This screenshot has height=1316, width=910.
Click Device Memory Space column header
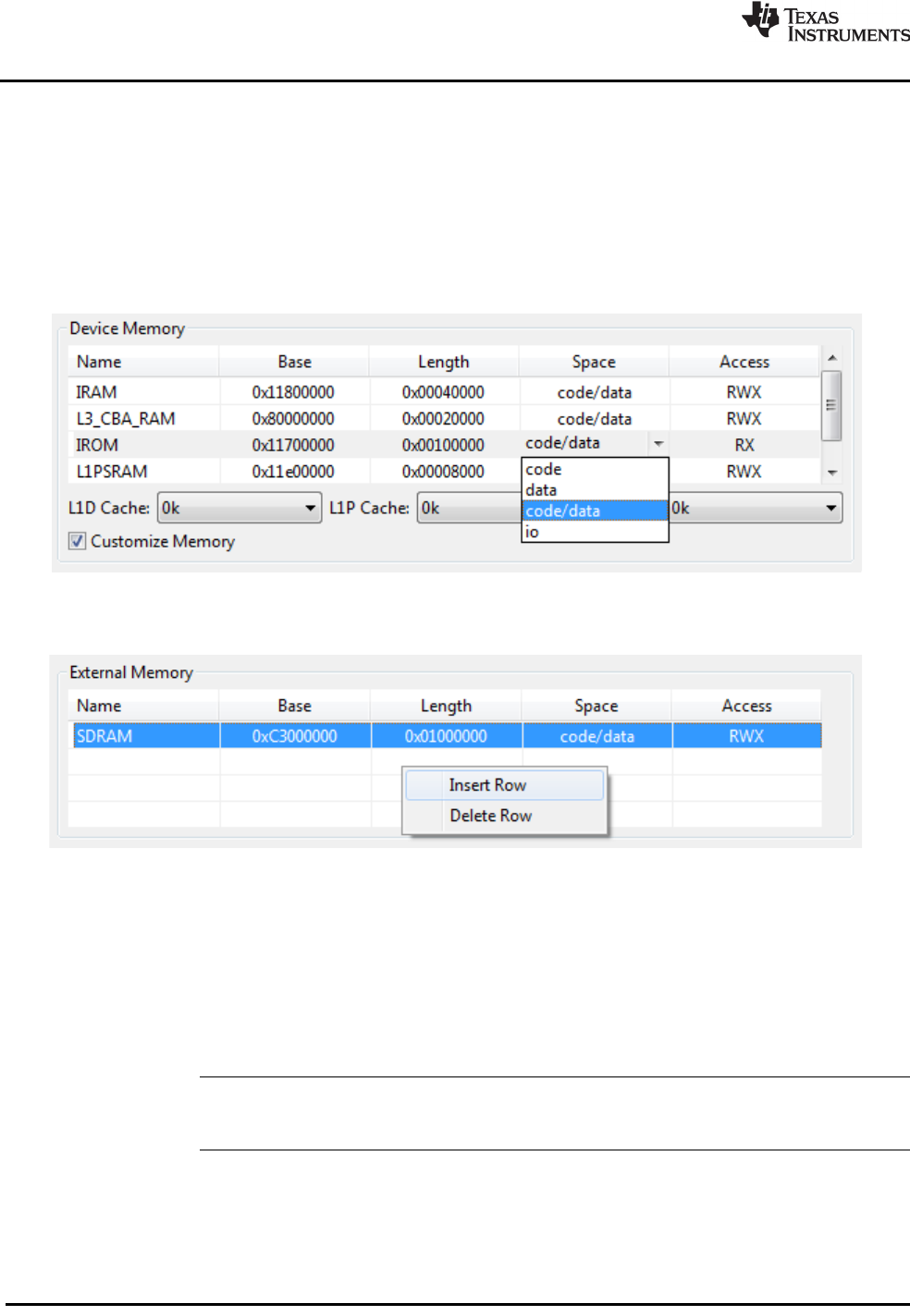click(594, 362)
